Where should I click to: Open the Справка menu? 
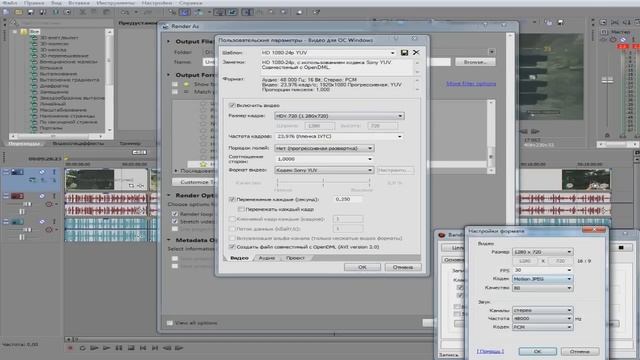(x=191, y=3)
